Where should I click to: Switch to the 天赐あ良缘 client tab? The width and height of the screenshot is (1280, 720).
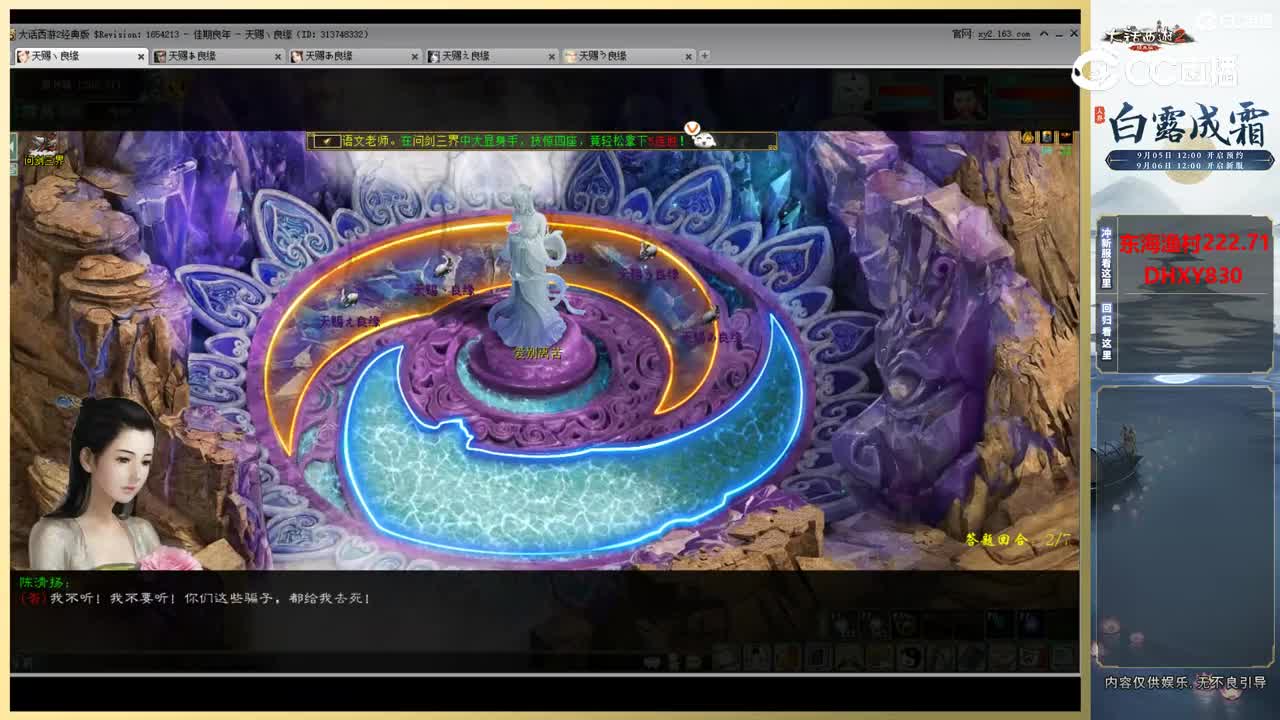point(354,56)
